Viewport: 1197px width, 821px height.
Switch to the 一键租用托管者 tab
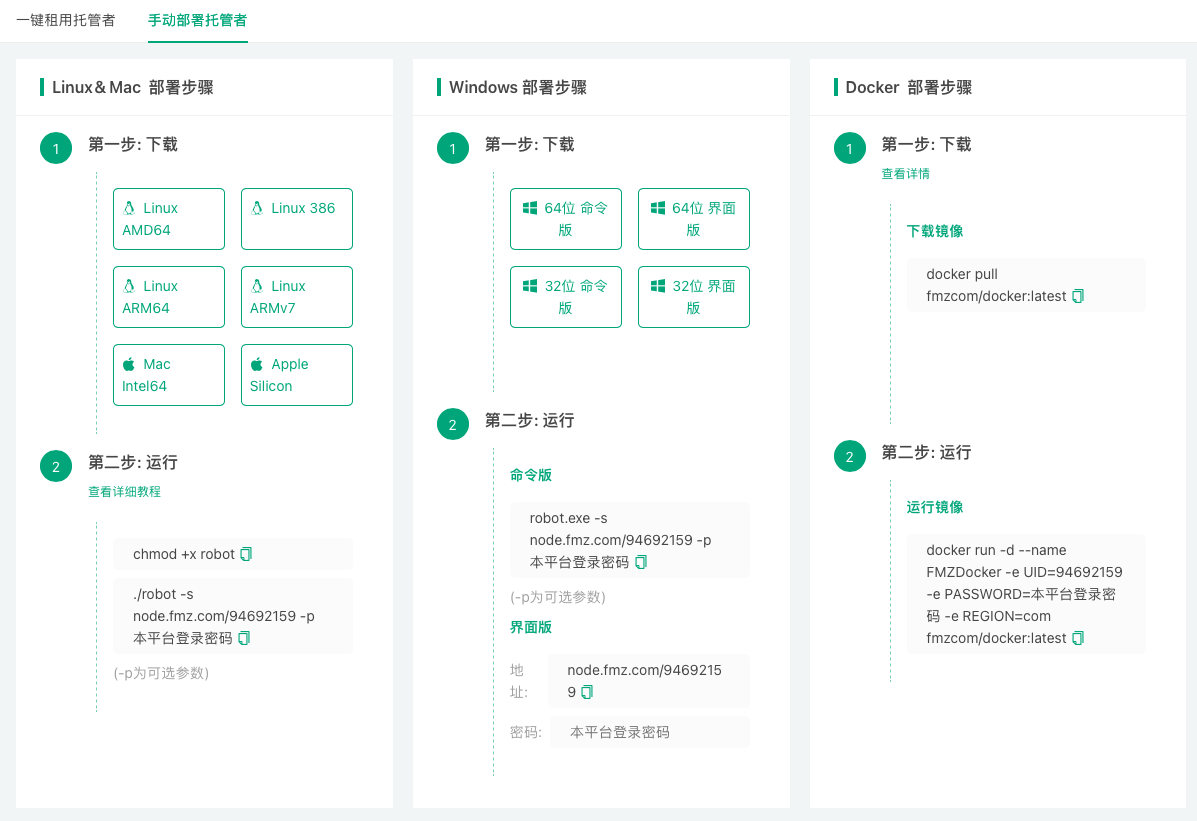66,18
